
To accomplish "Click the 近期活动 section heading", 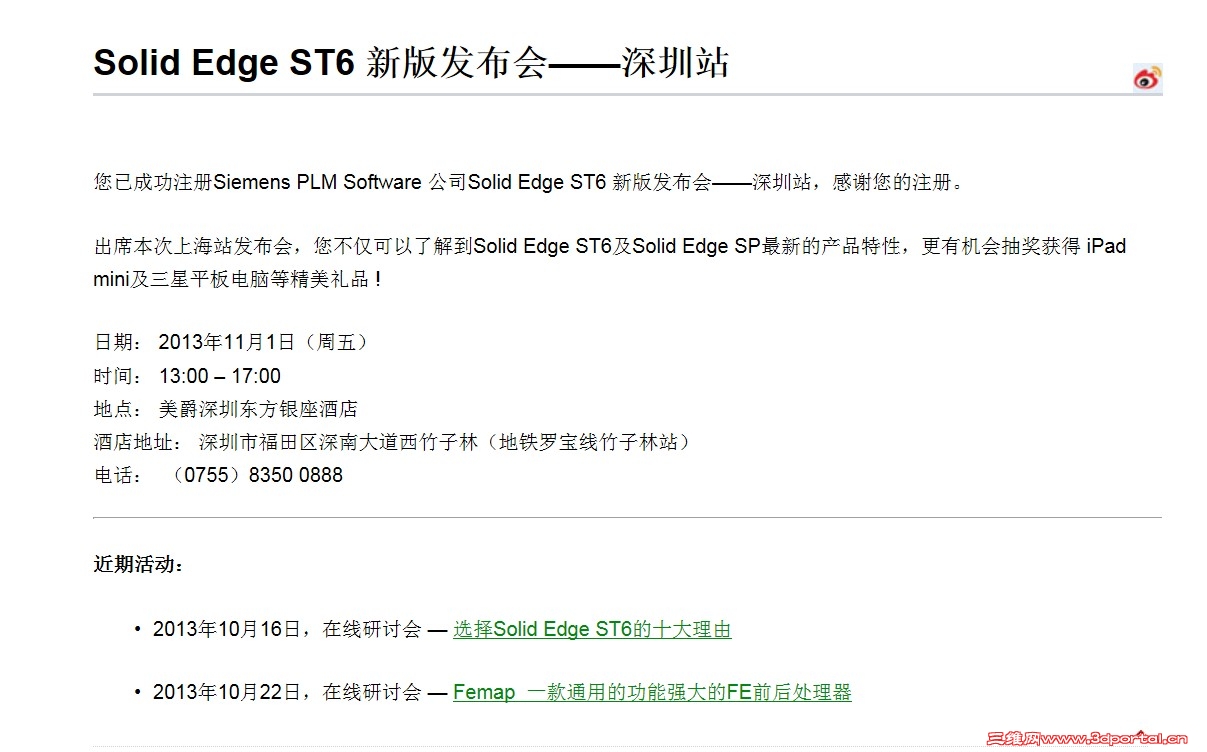I will tap(139, 564).
